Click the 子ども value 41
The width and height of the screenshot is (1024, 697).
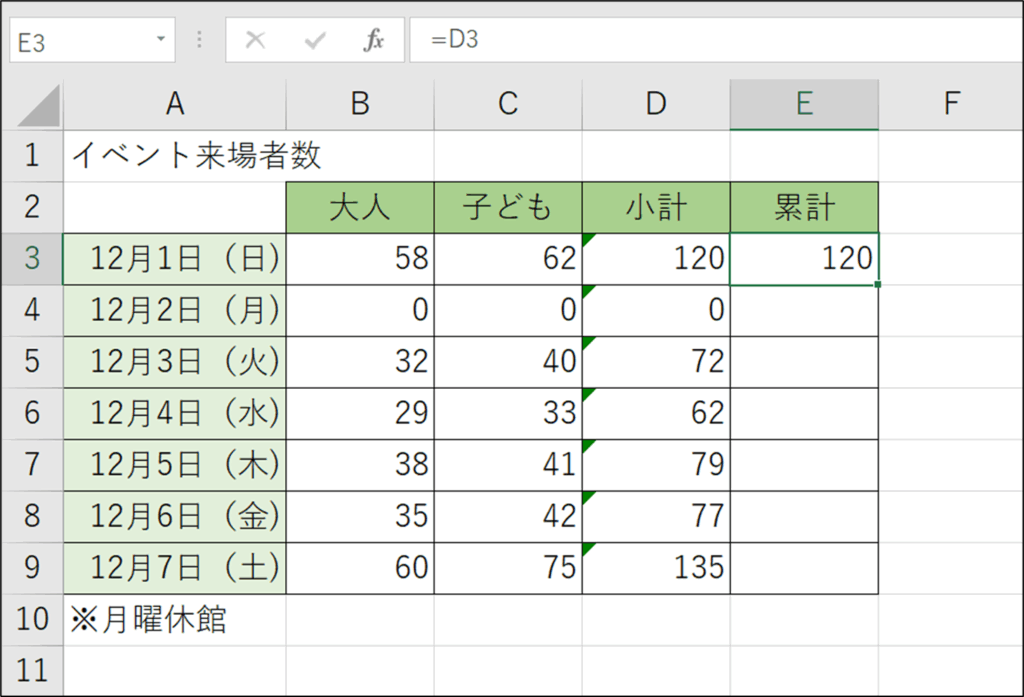tap(508, 465)
